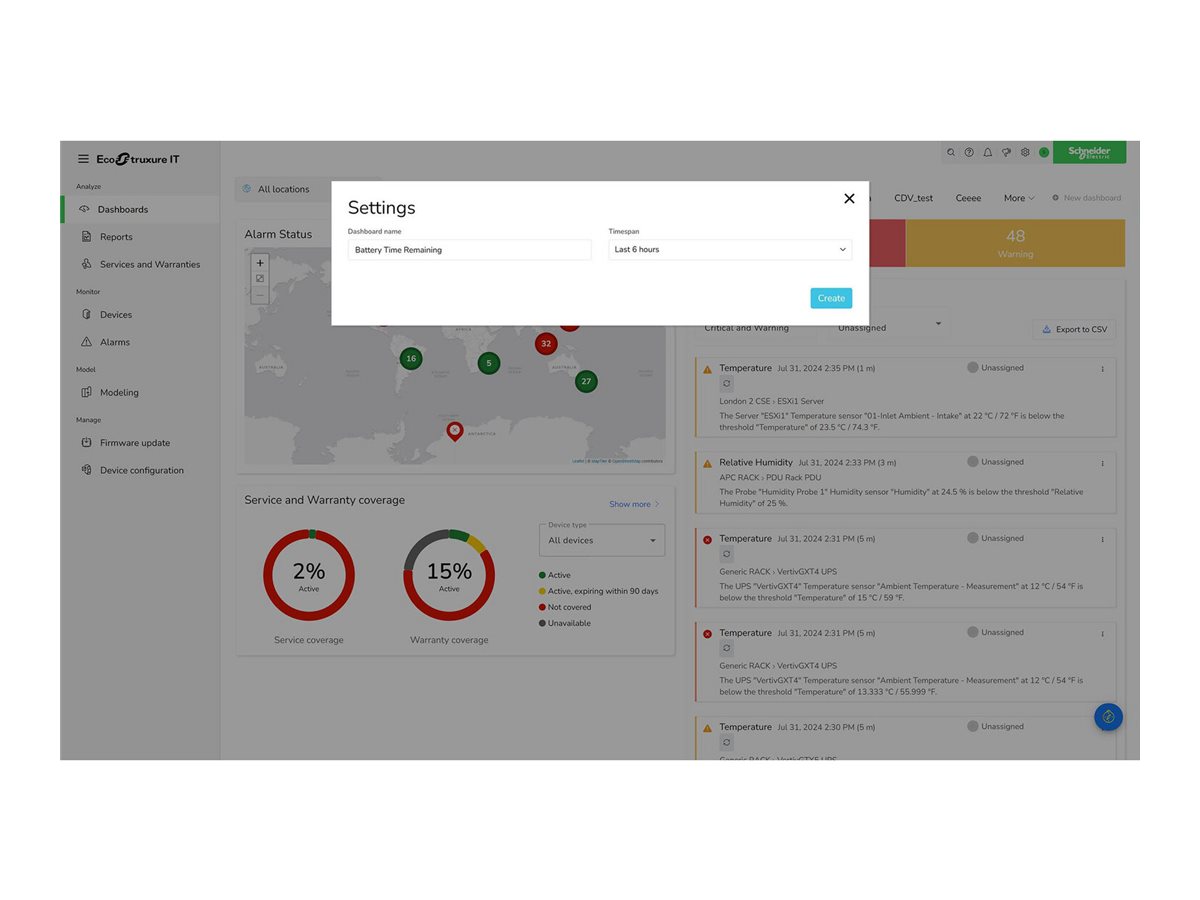This screenshot has width=1200, height=900.
Task: Open the Timespan dropdown
Action: (730, 250)
